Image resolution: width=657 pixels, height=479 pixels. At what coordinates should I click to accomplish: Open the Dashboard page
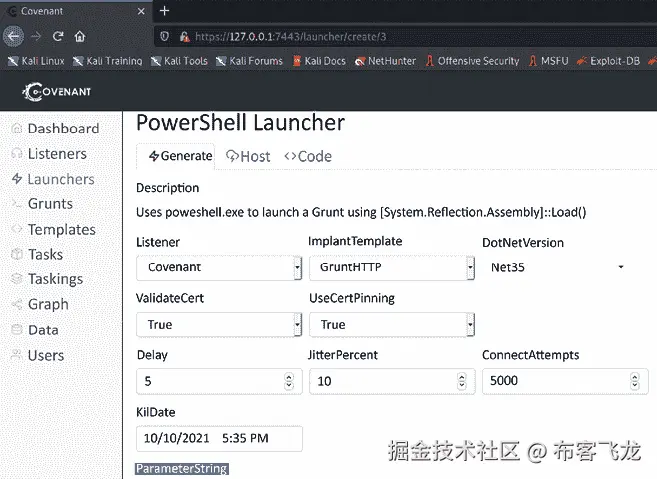(63, 129)
